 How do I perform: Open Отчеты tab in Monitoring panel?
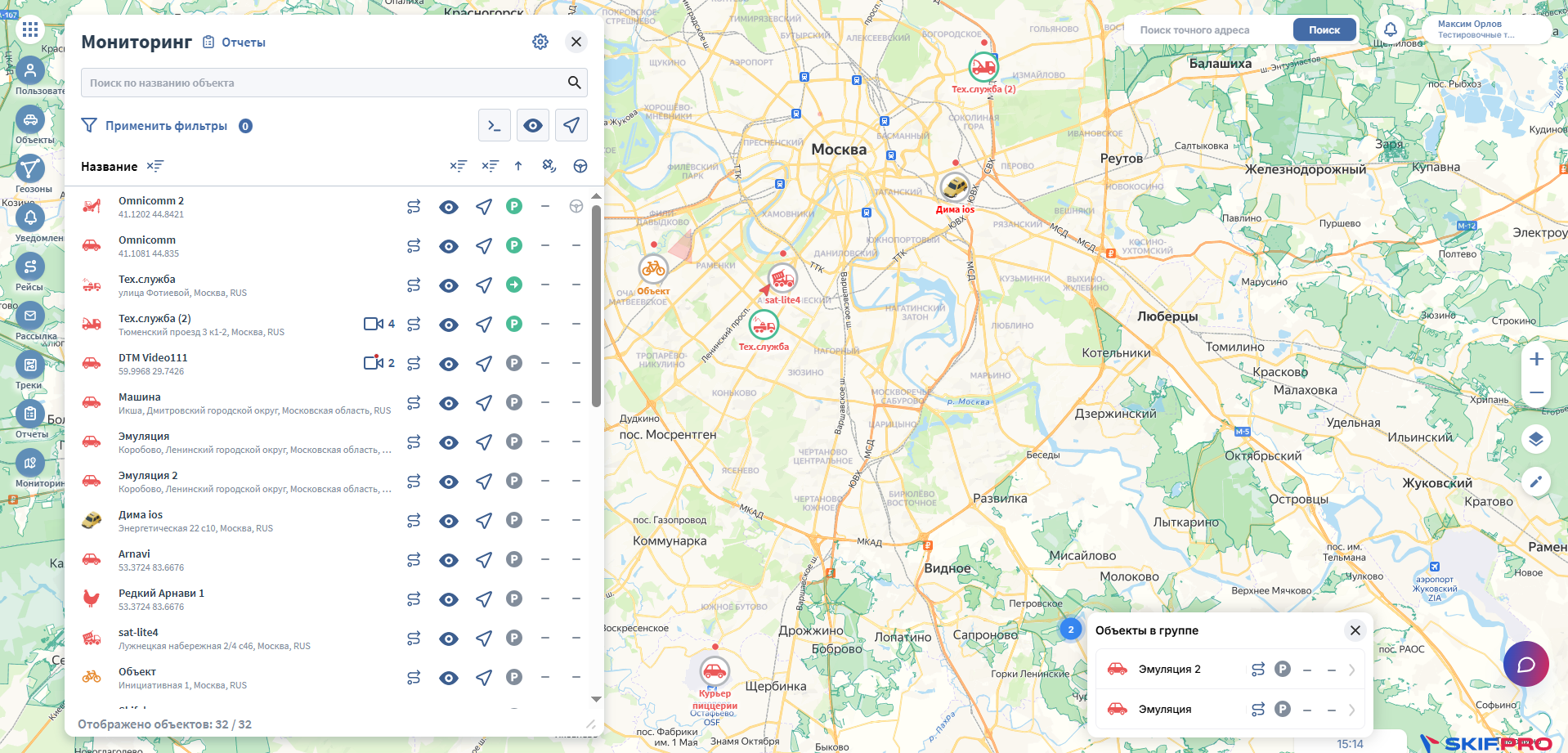[x=235, y=42]
